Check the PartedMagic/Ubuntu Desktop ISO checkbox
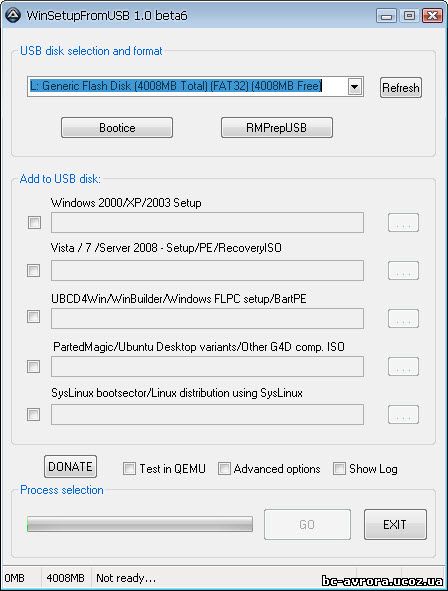Viewport: 448px width, 591px height. click(34, 366)
